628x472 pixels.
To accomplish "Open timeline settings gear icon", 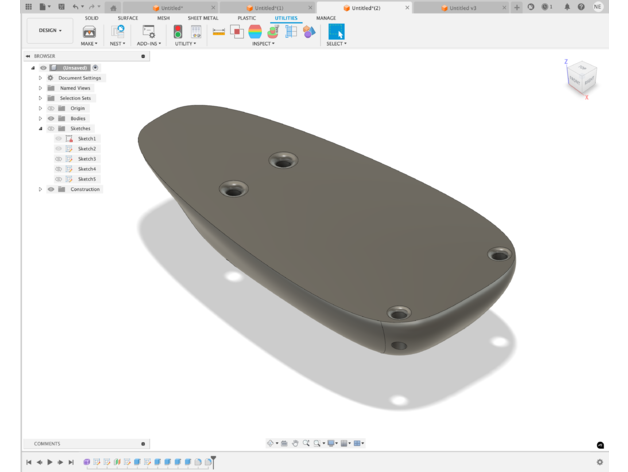I will click(x=600, y=462).
